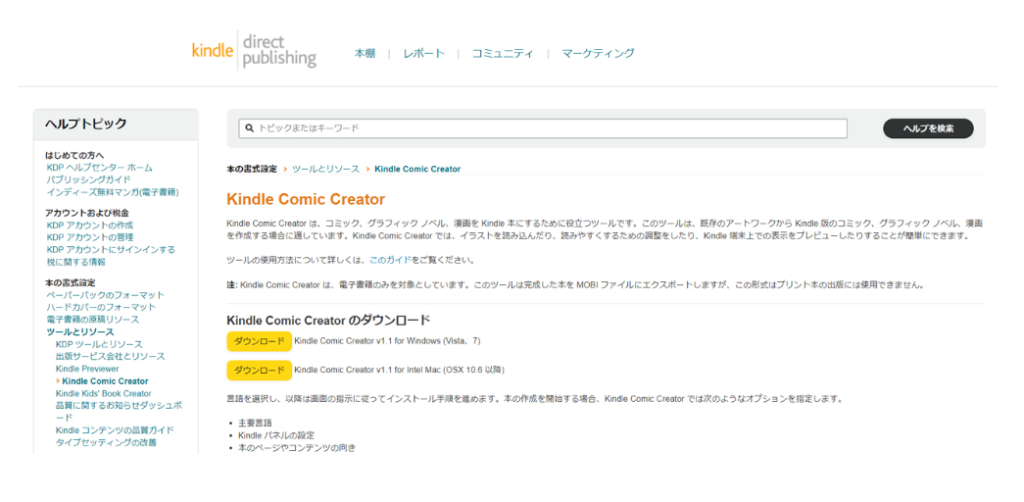
Task: Open Kindle Previewer sidebar link
Action: coord(87,369)
